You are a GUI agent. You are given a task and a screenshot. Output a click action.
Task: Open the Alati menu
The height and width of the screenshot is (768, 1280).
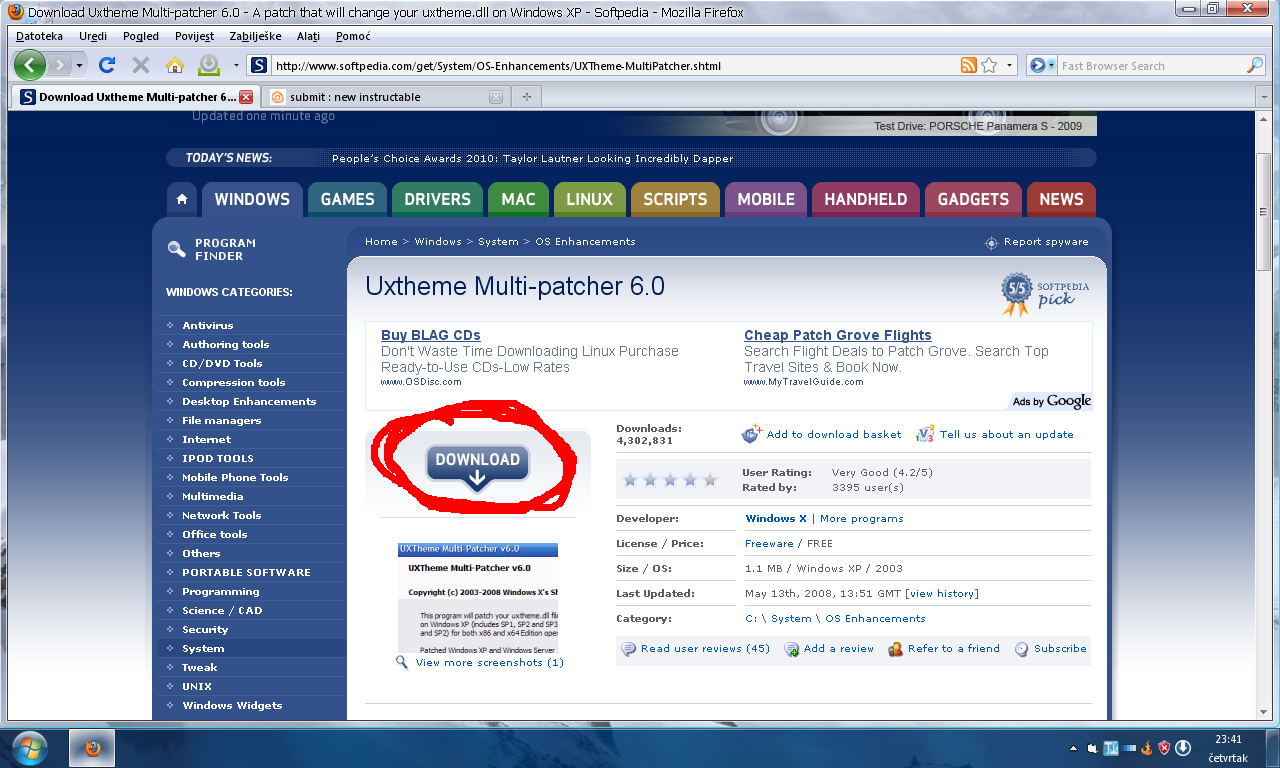coord(308,36)
